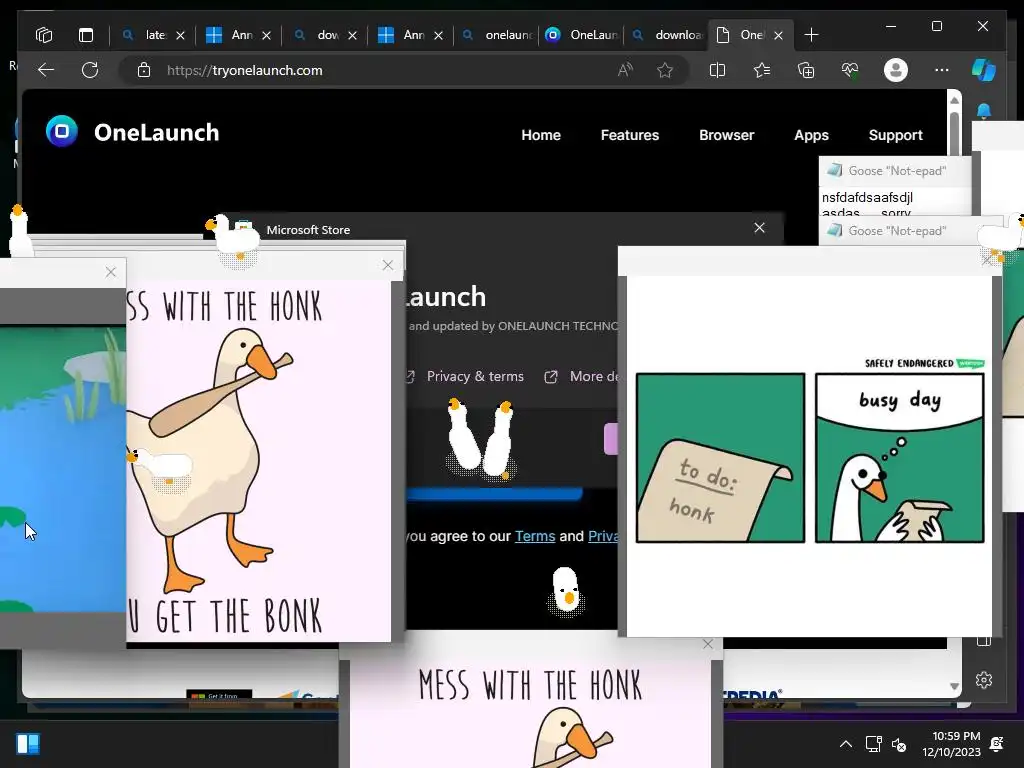Screen dimensions: 1024x768
Task: Click the 'busy day' goose comic panel
Action: coord(899,458)
